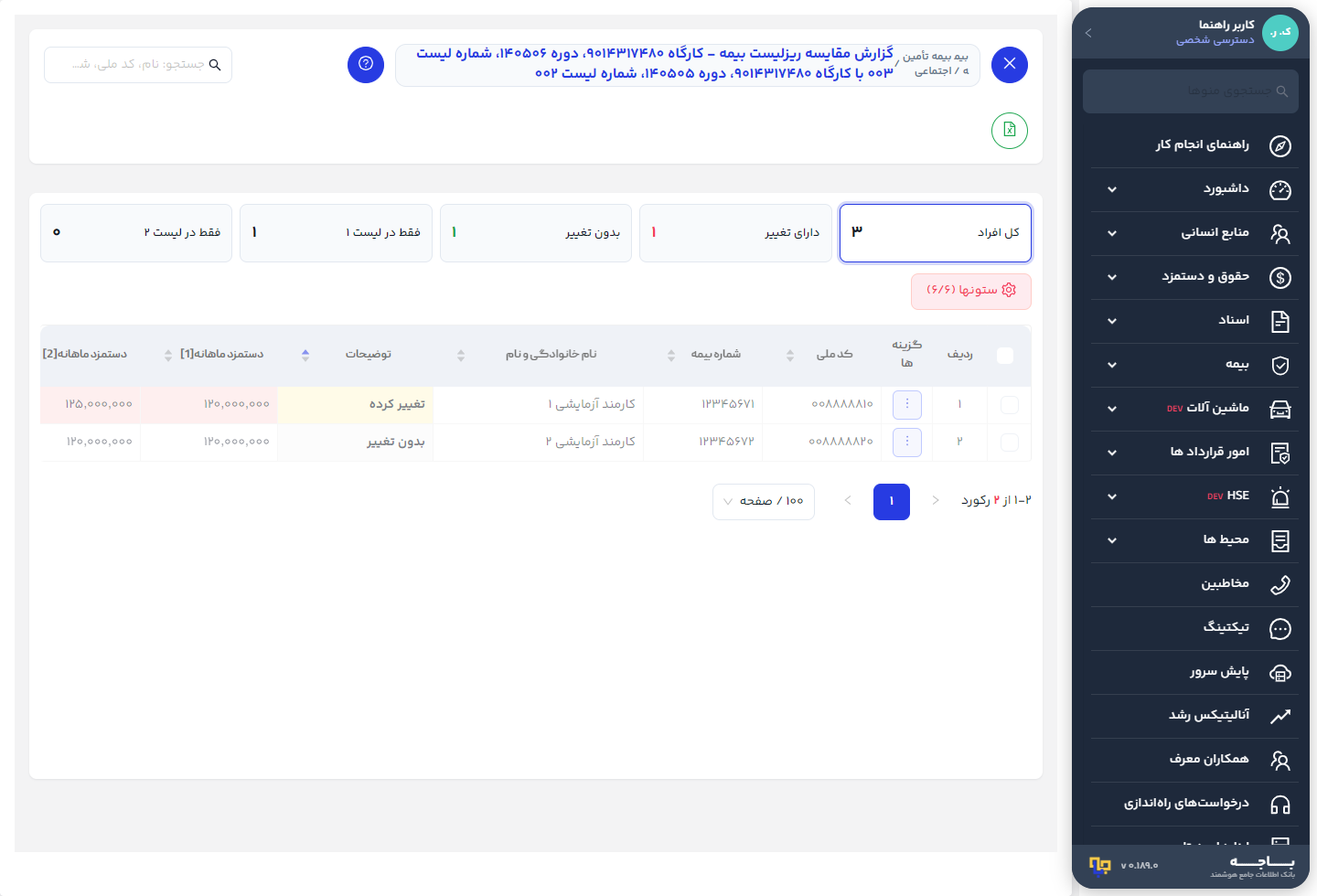Viewport: 1317px width, 896px height.
Task: Open the help question mark button
Action: click(x=366, y=65)
